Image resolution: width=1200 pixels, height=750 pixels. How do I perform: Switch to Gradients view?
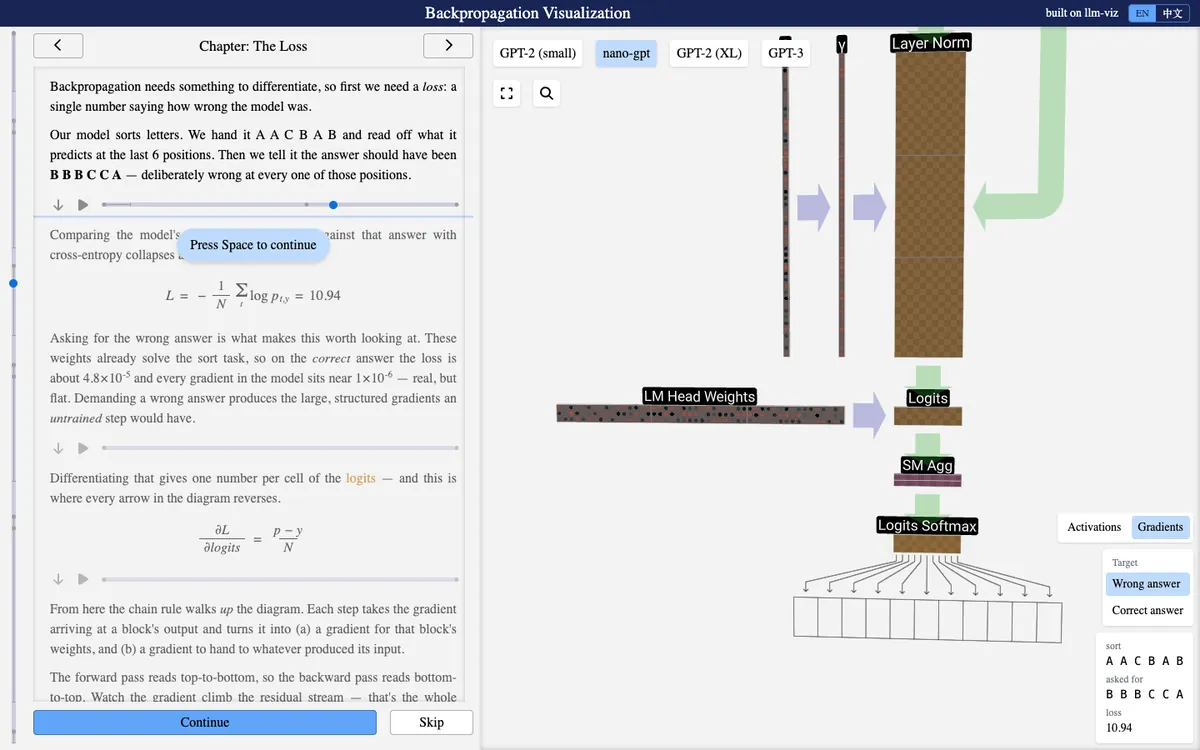1160,527
